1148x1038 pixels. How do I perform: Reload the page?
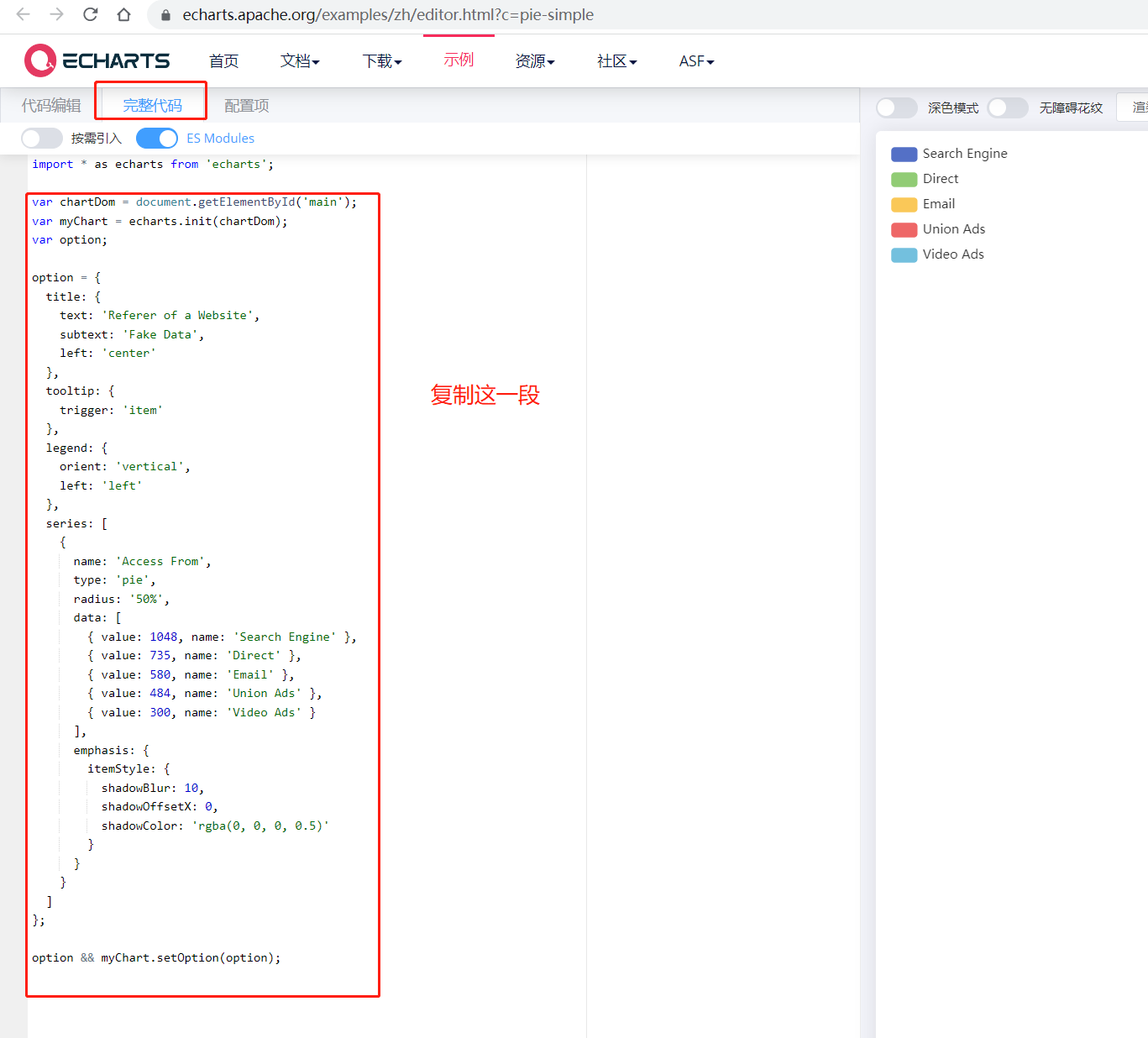(90, 14)
